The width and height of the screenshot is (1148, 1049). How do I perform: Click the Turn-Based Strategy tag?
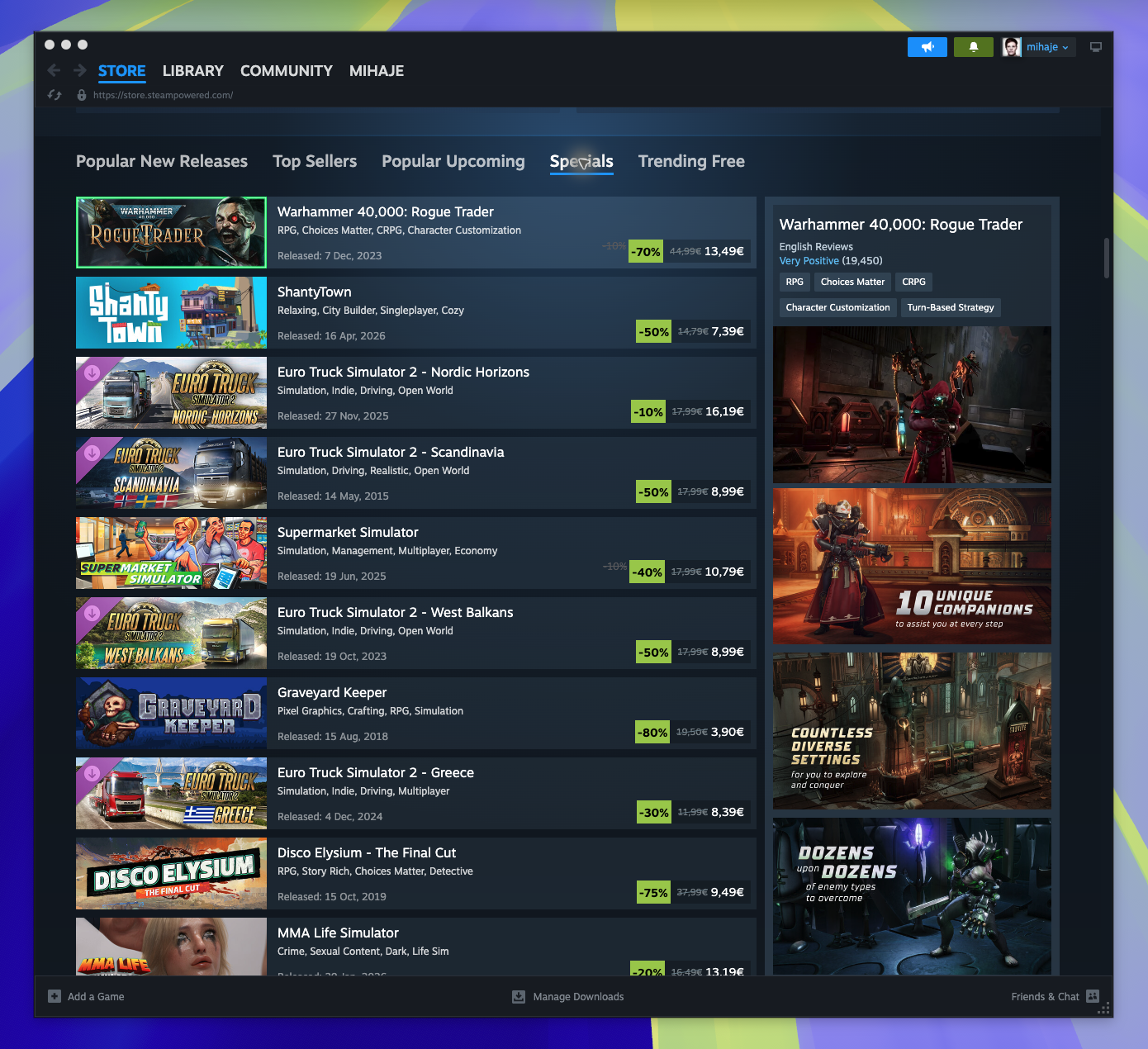pyautogui.click(x=951, y=307)
